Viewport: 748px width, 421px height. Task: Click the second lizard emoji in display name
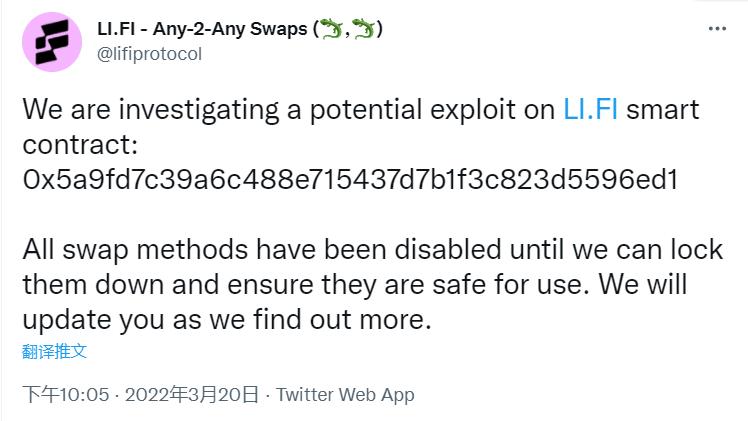[x=364, y=29]
